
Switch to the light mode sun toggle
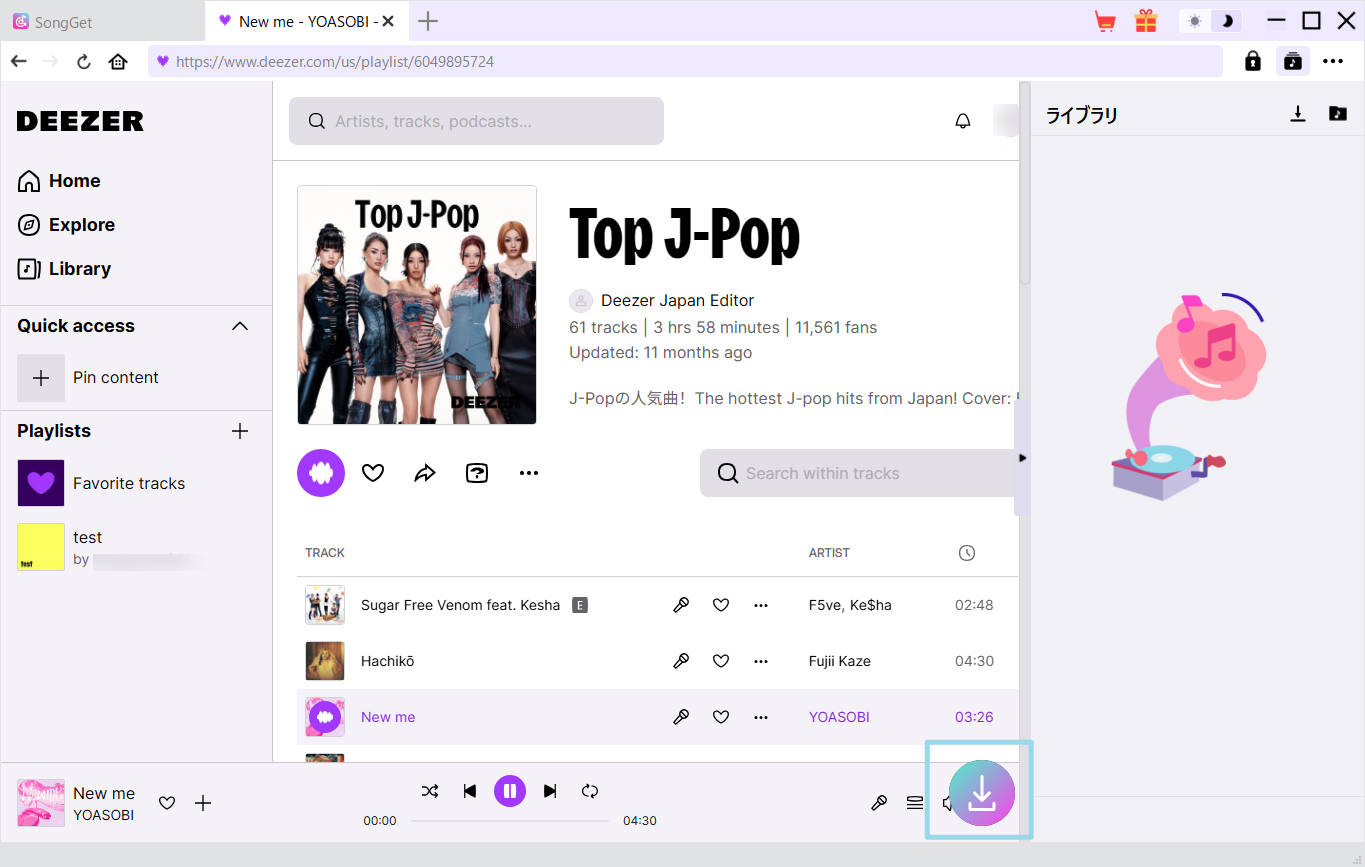1195,21
